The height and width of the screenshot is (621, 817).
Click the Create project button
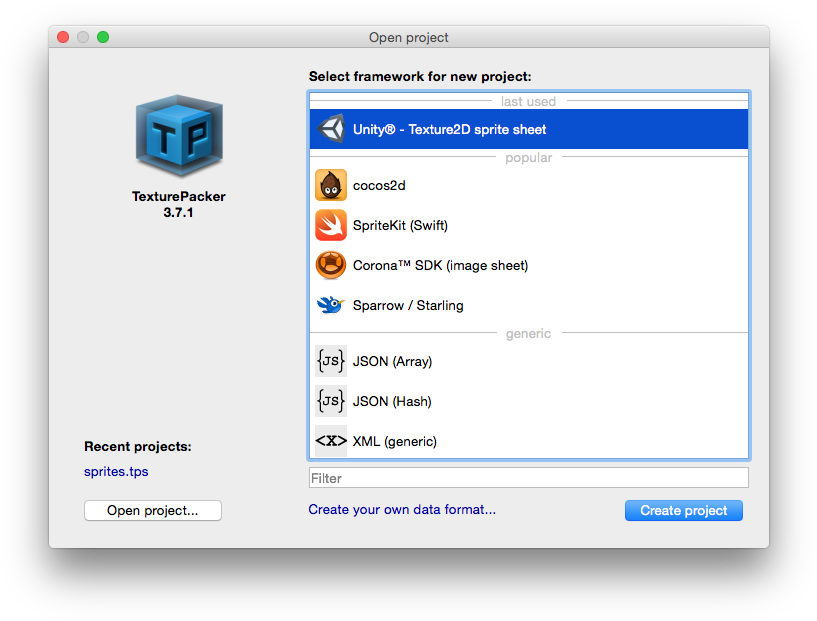click(683, 510)
